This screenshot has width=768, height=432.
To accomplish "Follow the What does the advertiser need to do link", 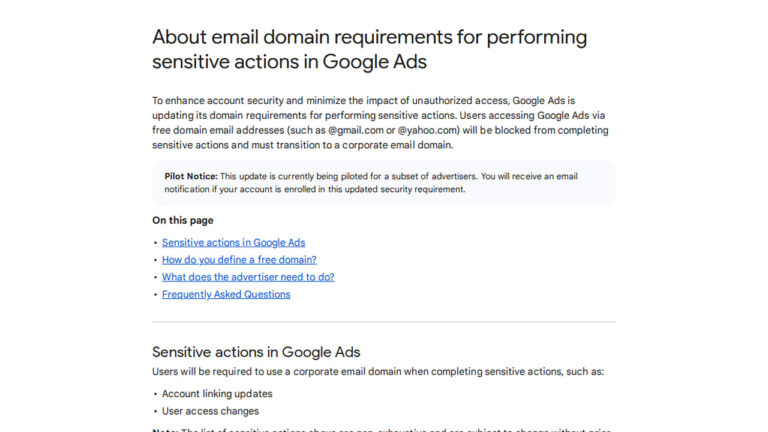I will click(248, 277).
